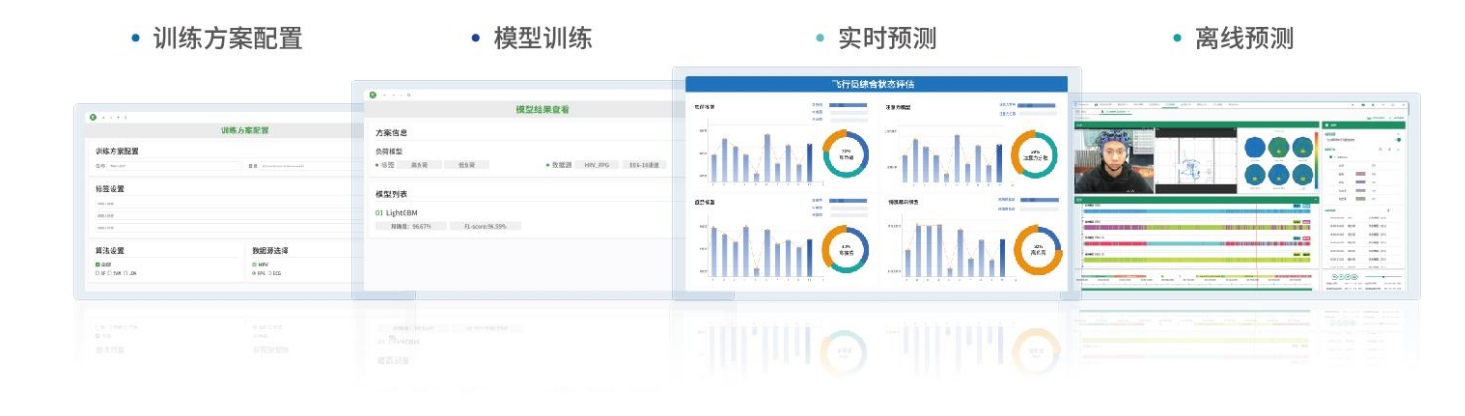Click the HRV_PPG data source tag
The image size is (1465, 416).
pyautogui.click(x=596, y=165)
